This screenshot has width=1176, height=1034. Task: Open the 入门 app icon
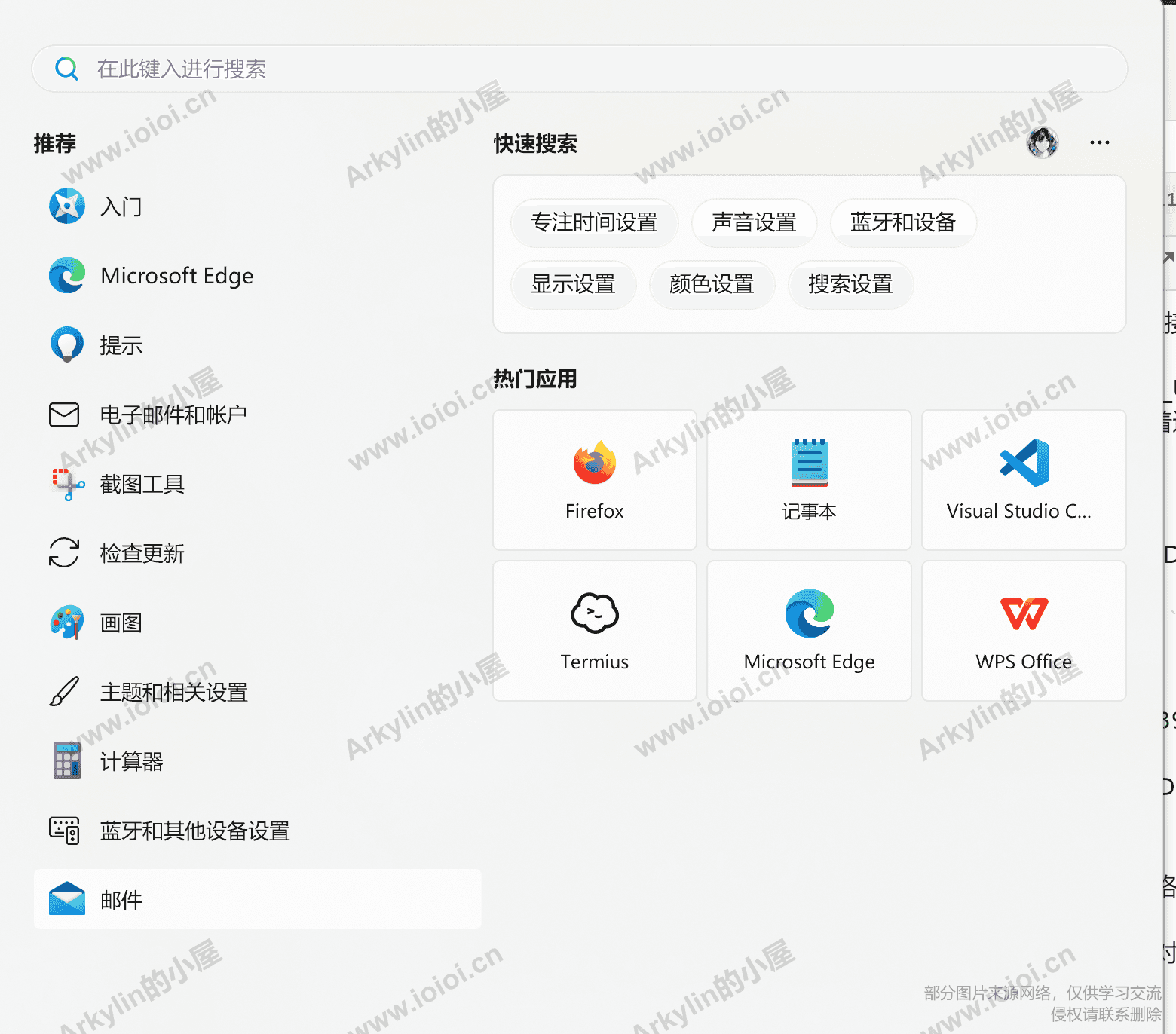click(x=67, y=206)
